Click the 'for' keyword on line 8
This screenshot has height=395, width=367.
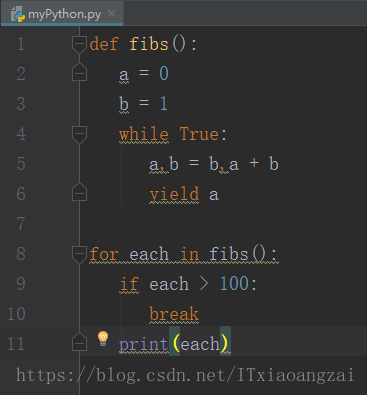click(104, 254)
